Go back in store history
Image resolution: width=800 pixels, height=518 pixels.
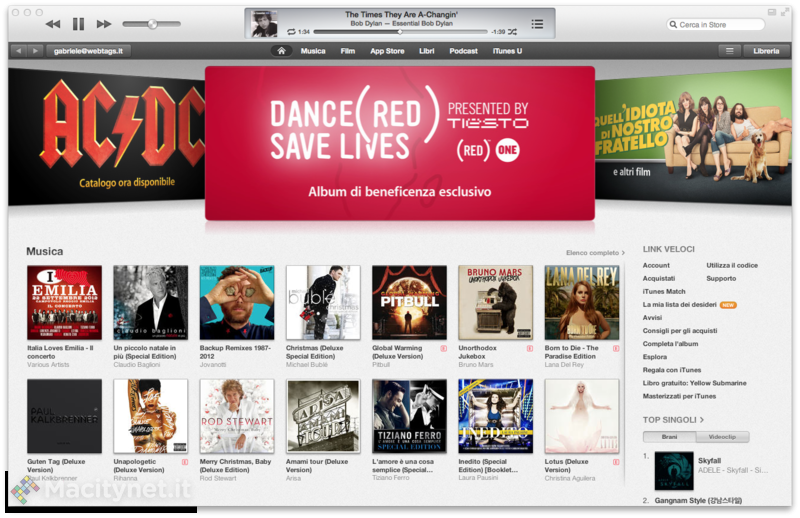(19, 51)
